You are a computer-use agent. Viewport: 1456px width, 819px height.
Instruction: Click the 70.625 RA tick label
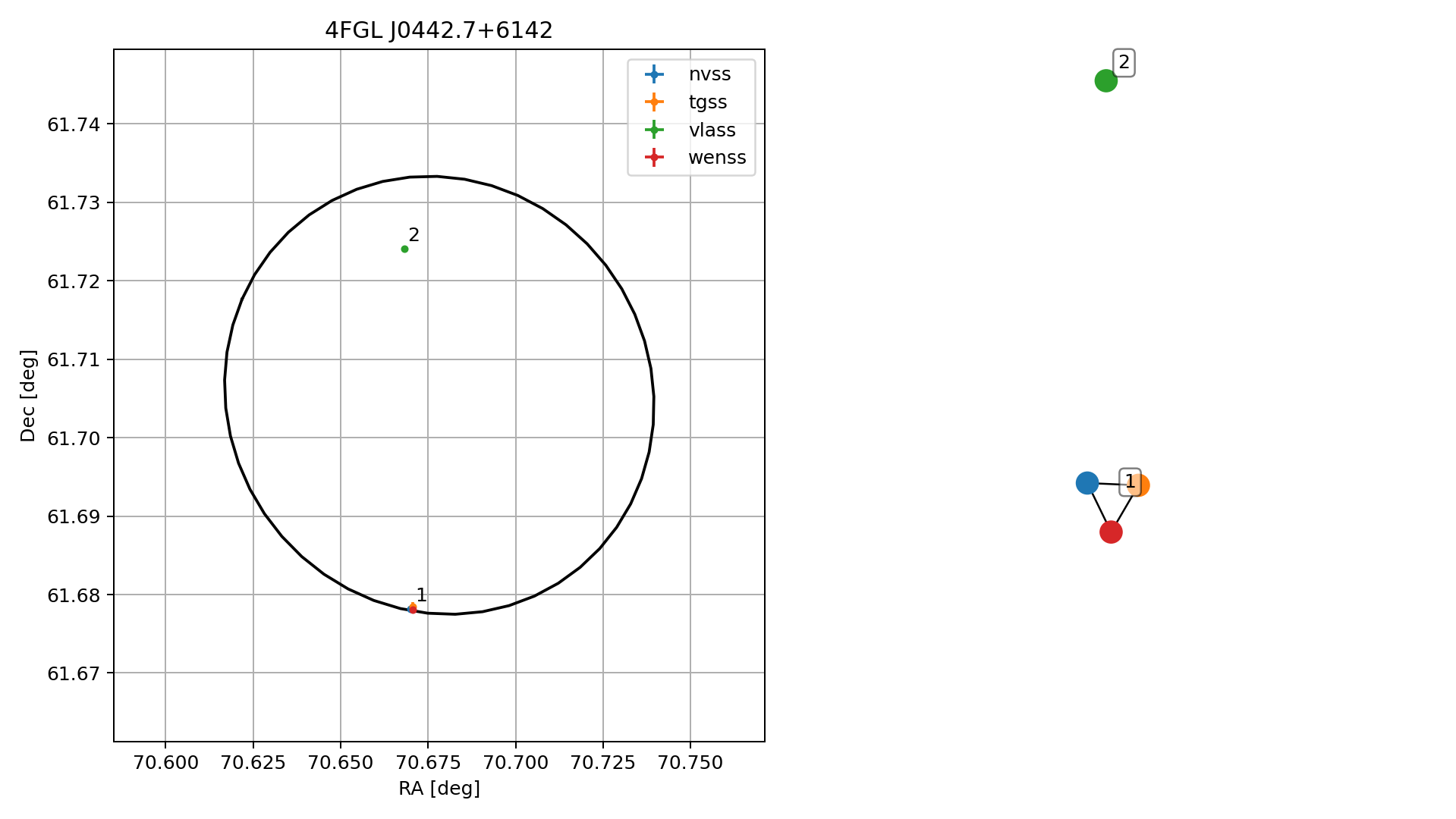253,763
